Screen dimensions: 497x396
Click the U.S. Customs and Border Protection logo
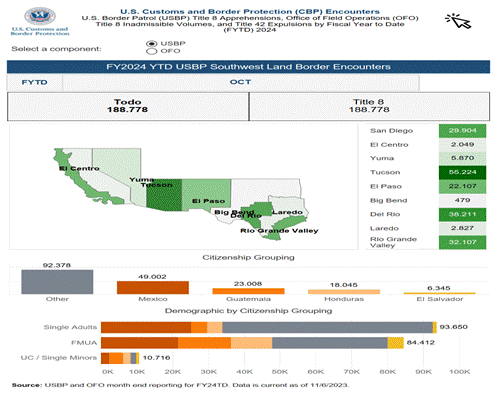[x=40, y=21]
